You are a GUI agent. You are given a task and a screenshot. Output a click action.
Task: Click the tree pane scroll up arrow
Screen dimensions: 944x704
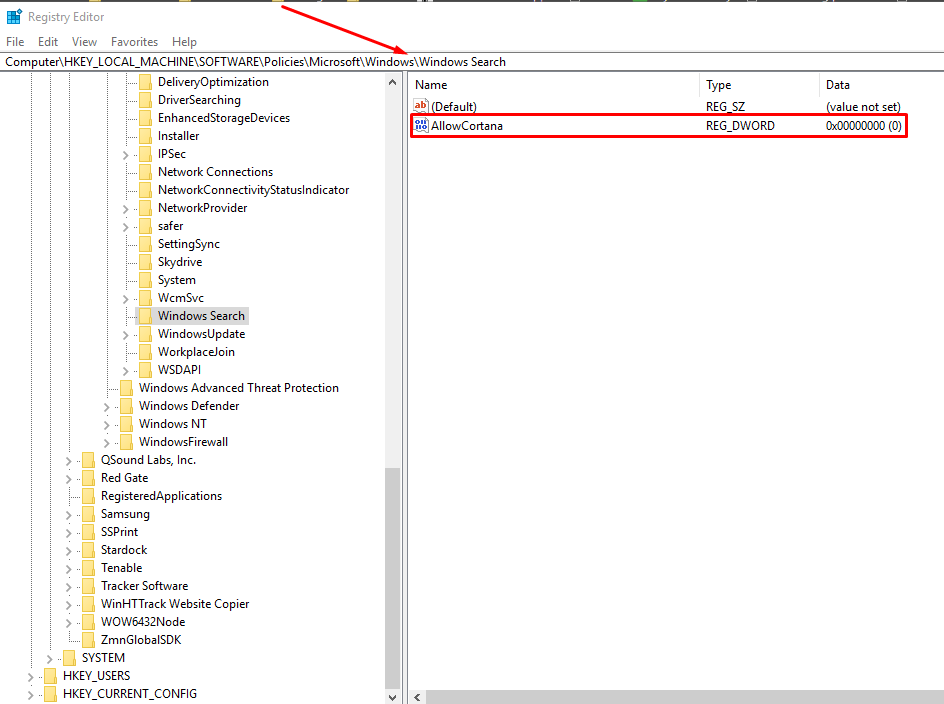pyautogui.click(x=393, y=82)
